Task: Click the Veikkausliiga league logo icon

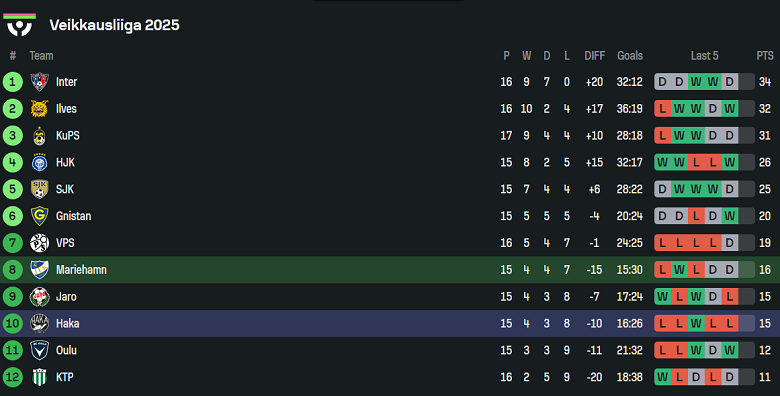Action: tap(19, 25)
